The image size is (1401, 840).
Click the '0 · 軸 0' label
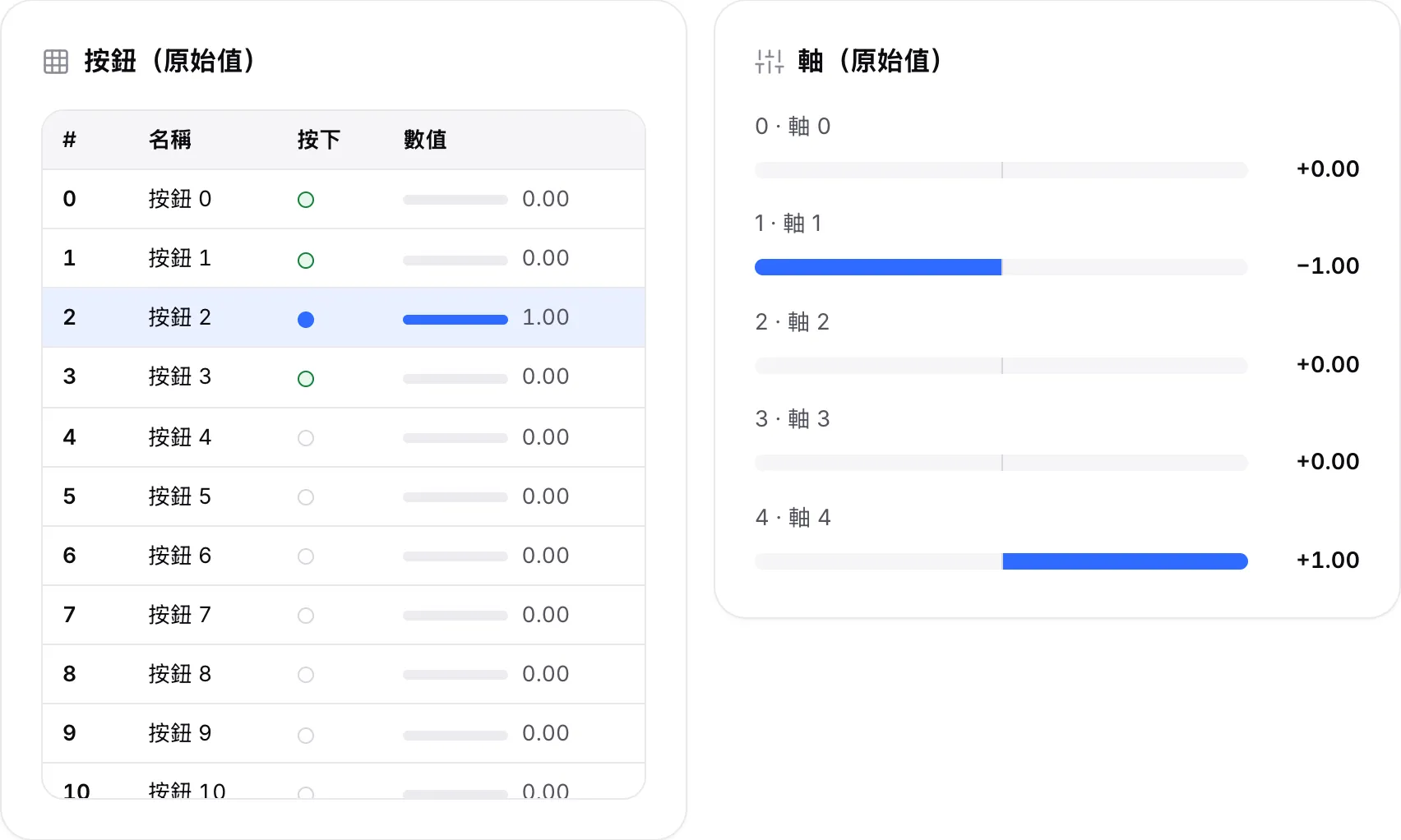tap(793, 126)
